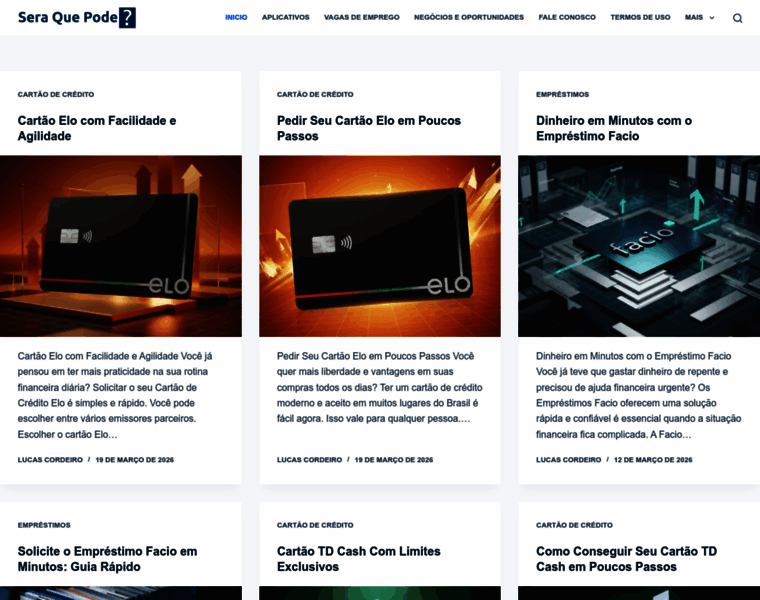Image resolution: width=760 pixels, height=600 pixels.
Task: Open NEGÓCIOS E OPORTUNIDADES in the menu
Action: coord(469,17)
